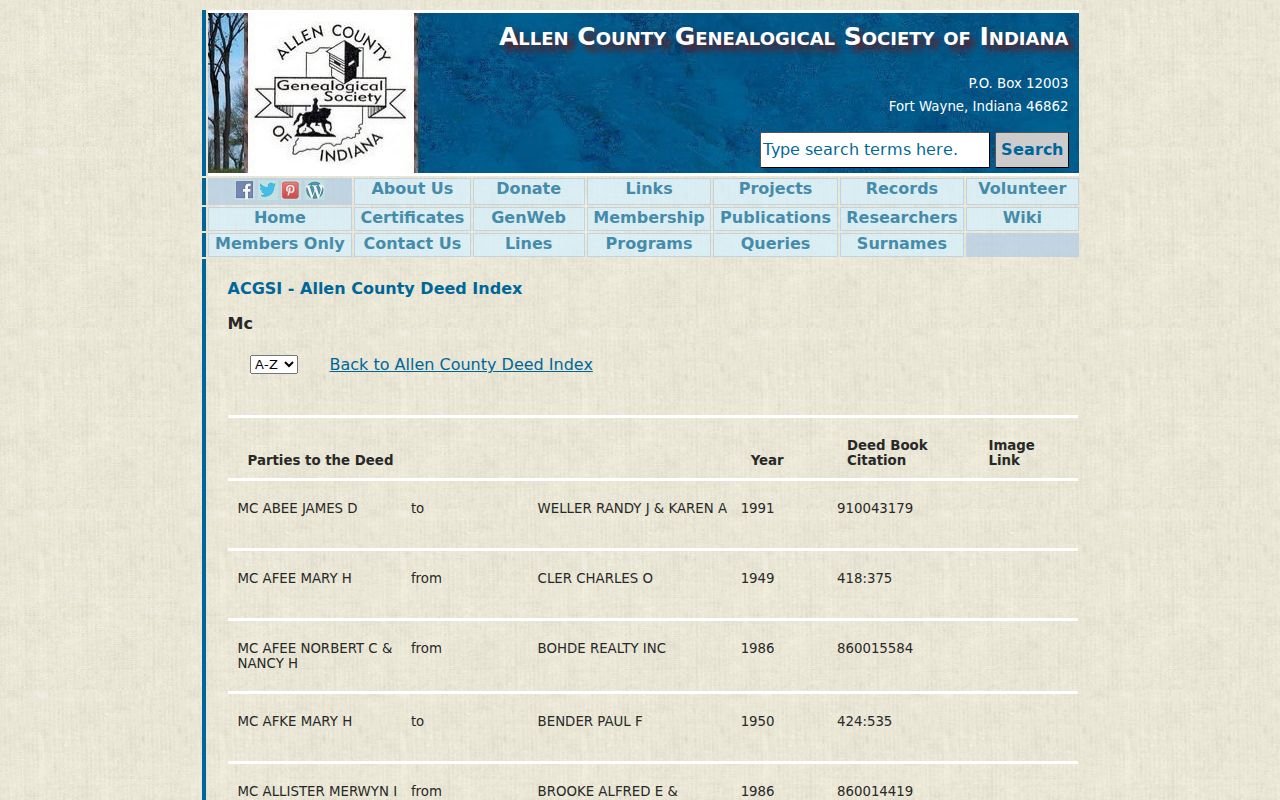Open the Links menu item

pos(649,189)
